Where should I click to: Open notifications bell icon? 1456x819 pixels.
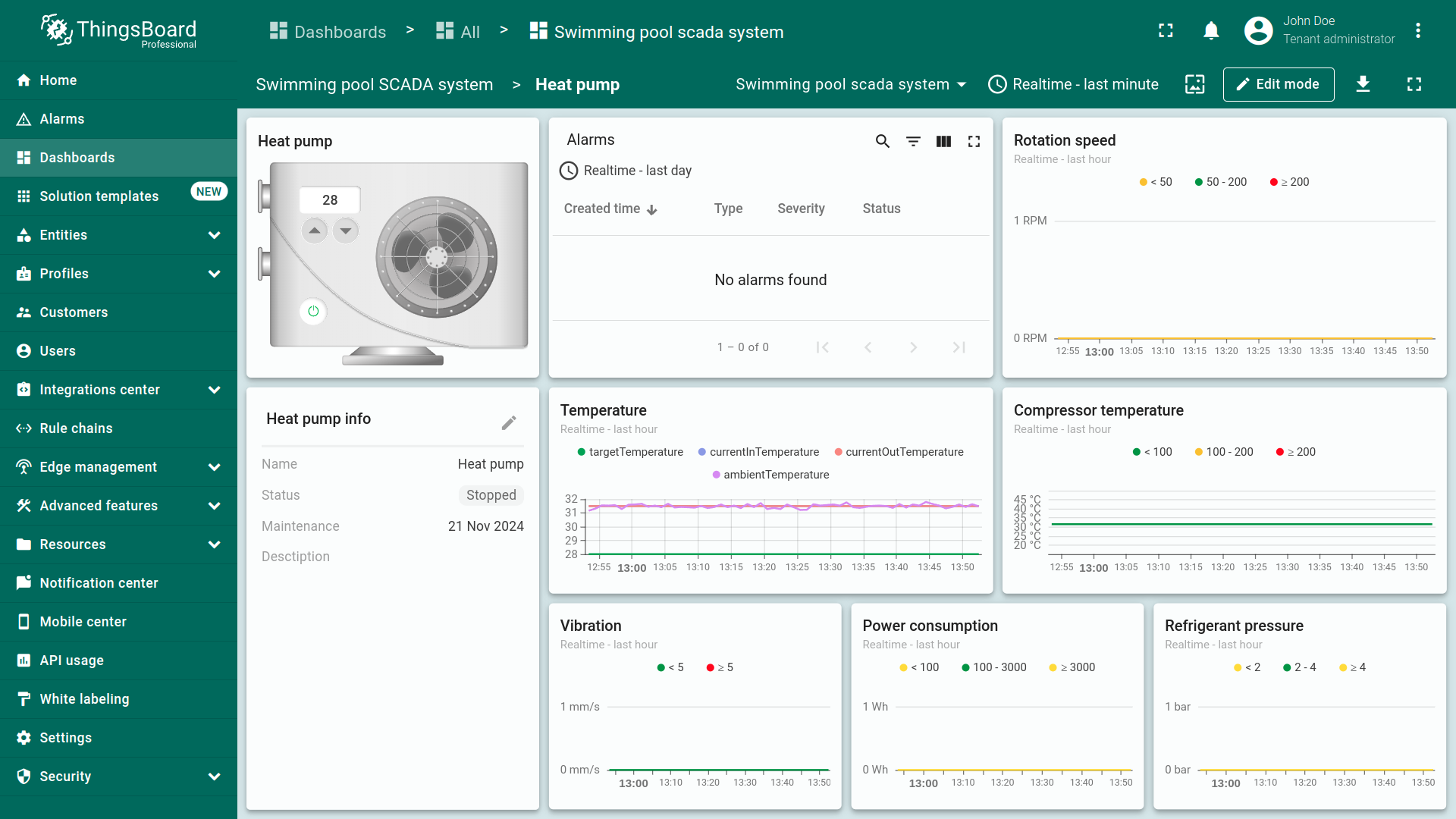click(x=1211, y=31)
